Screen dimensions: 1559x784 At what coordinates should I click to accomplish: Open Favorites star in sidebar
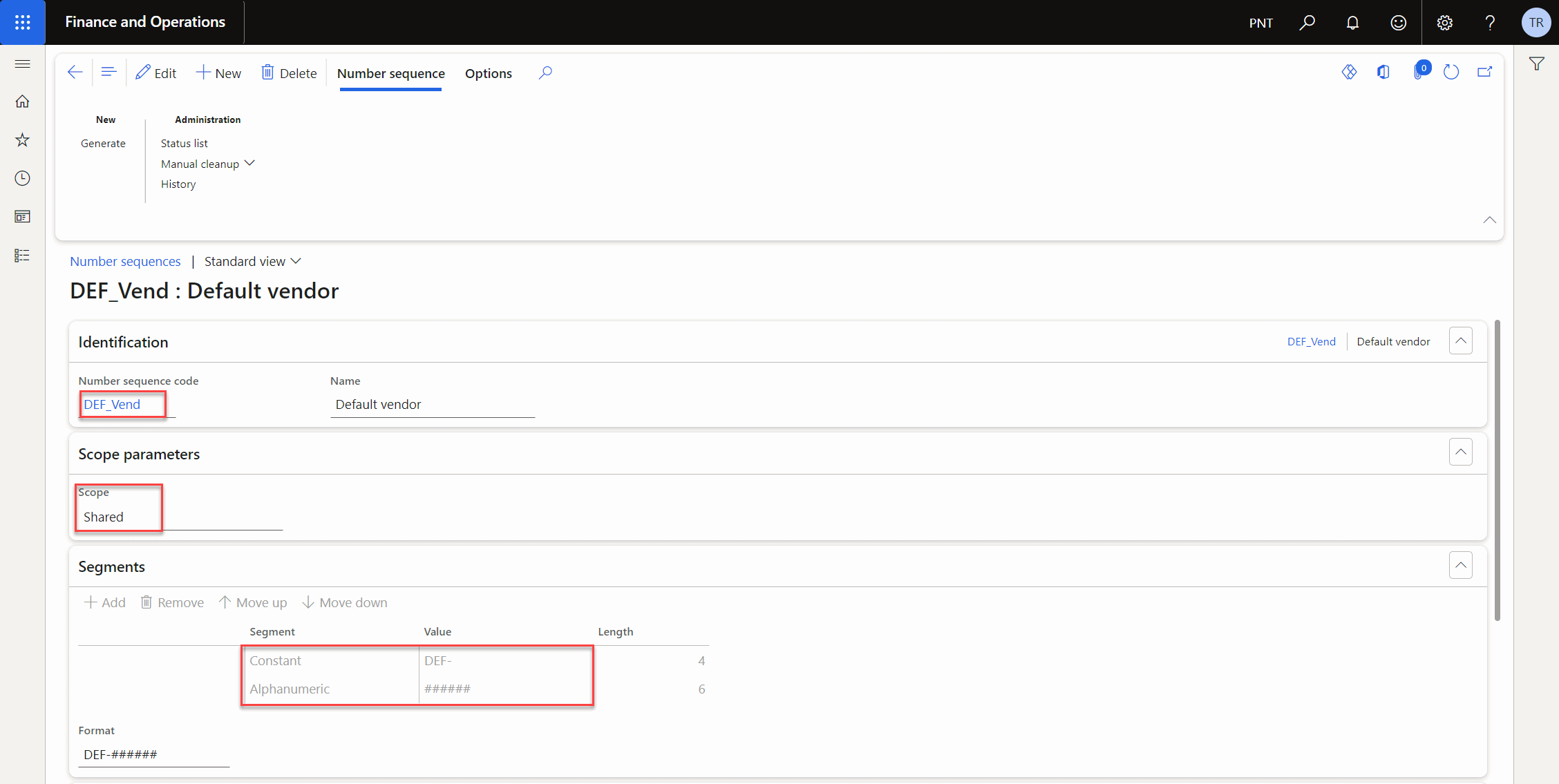(22, 140)
